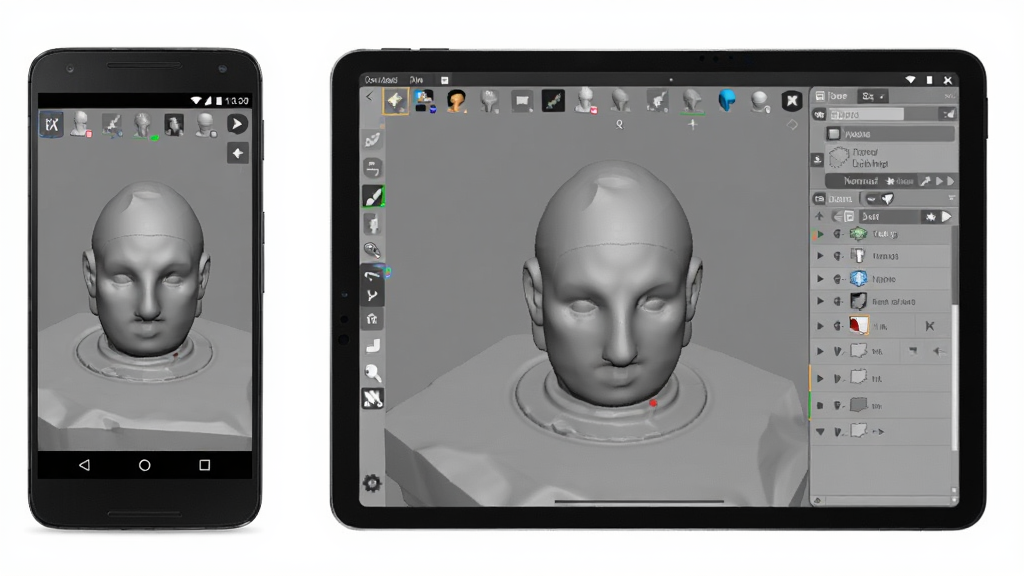Tap the red point near the model's neck on tablet
The image size is (1024, 576).
[x=653, y=404]
